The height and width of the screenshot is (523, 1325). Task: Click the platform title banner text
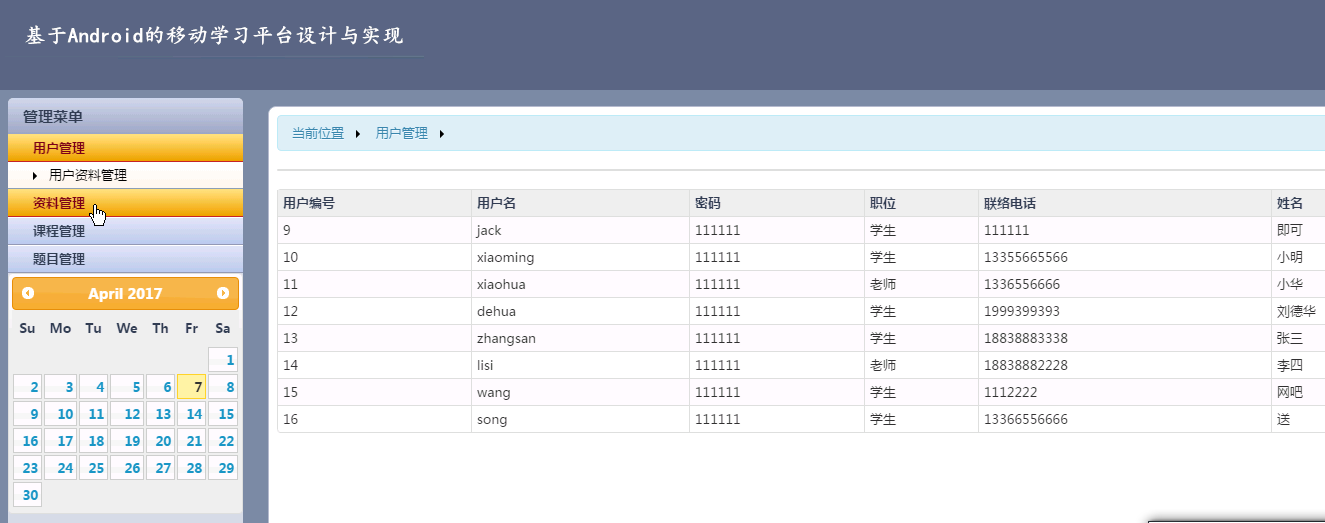(215, 36)
